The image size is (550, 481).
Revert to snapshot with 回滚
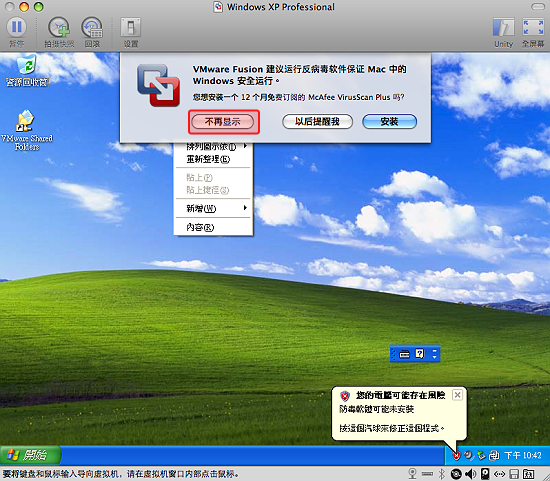[92, 32]
